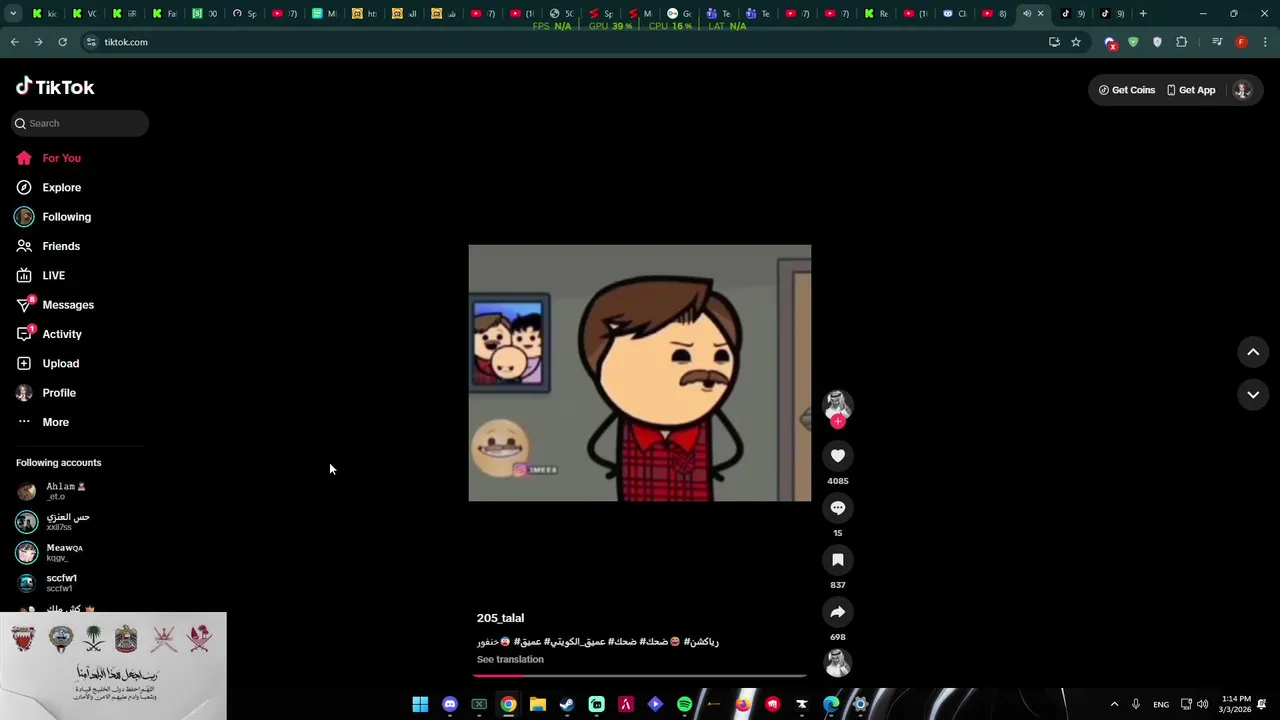Click Get App button
The height and width of the screenshot is (720, 1280).
coord(1191,90)
